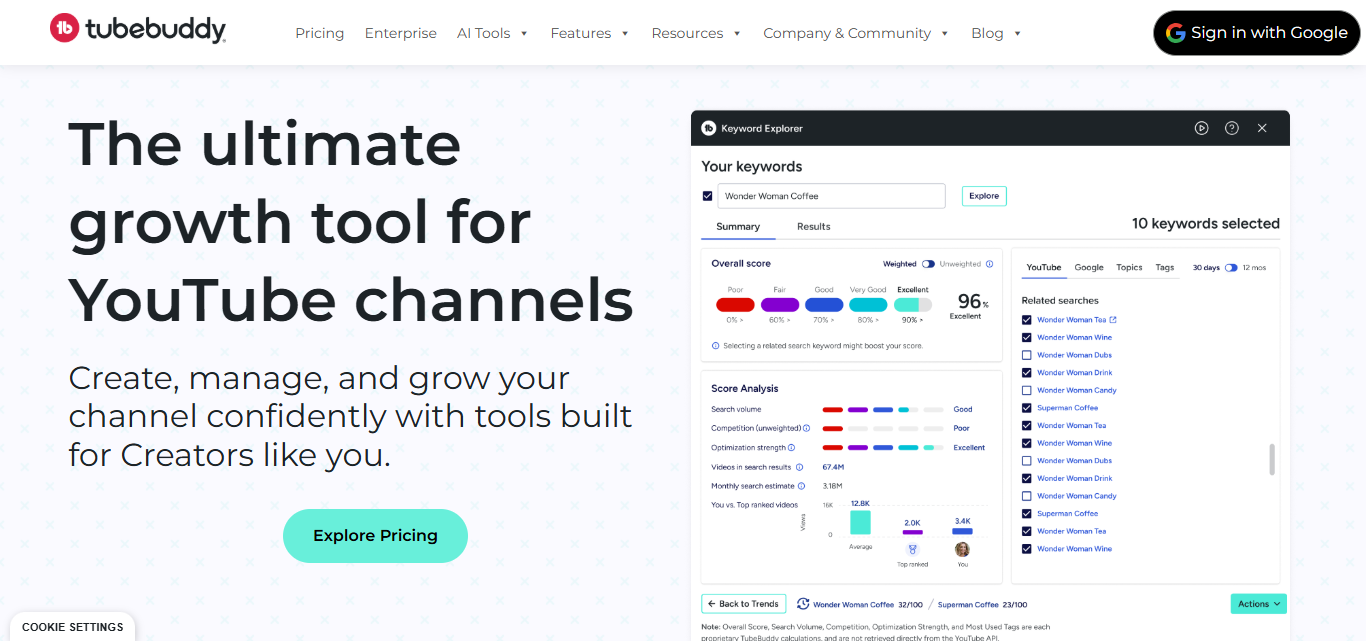
Task: Click the tb logo beside Keyword Explorer title
Action: [709, 128]
